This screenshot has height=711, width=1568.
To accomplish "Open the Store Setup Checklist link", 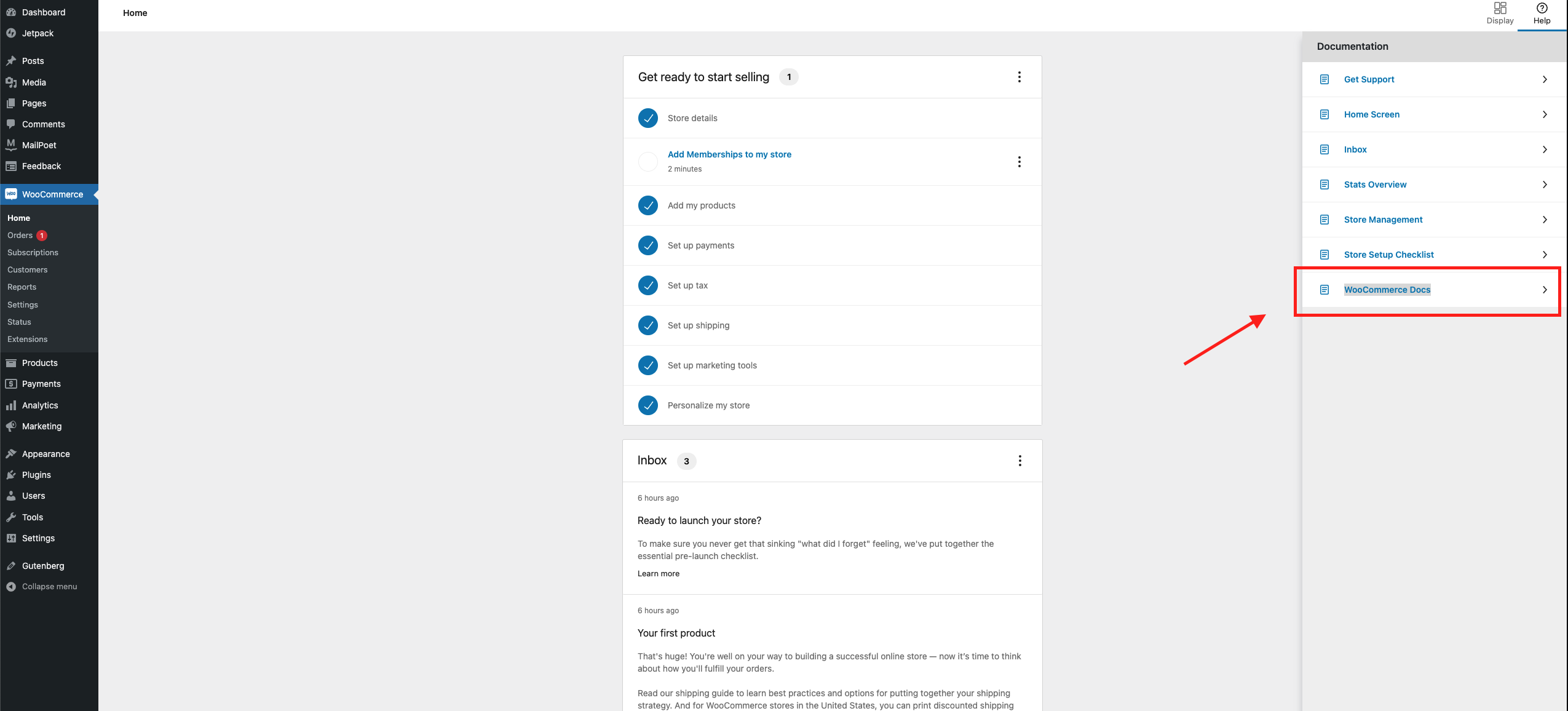I will (1388, 255).
